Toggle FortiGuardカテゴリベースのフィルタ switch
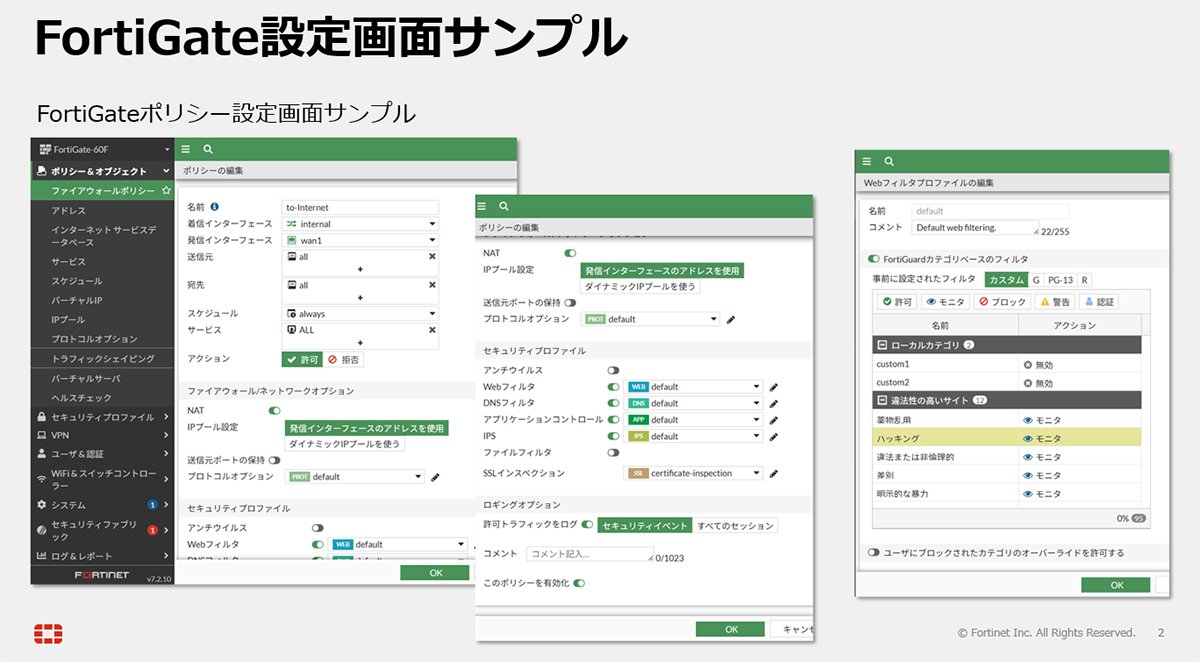Viewport: 1200px width, 662px height. tap(874, 258)
